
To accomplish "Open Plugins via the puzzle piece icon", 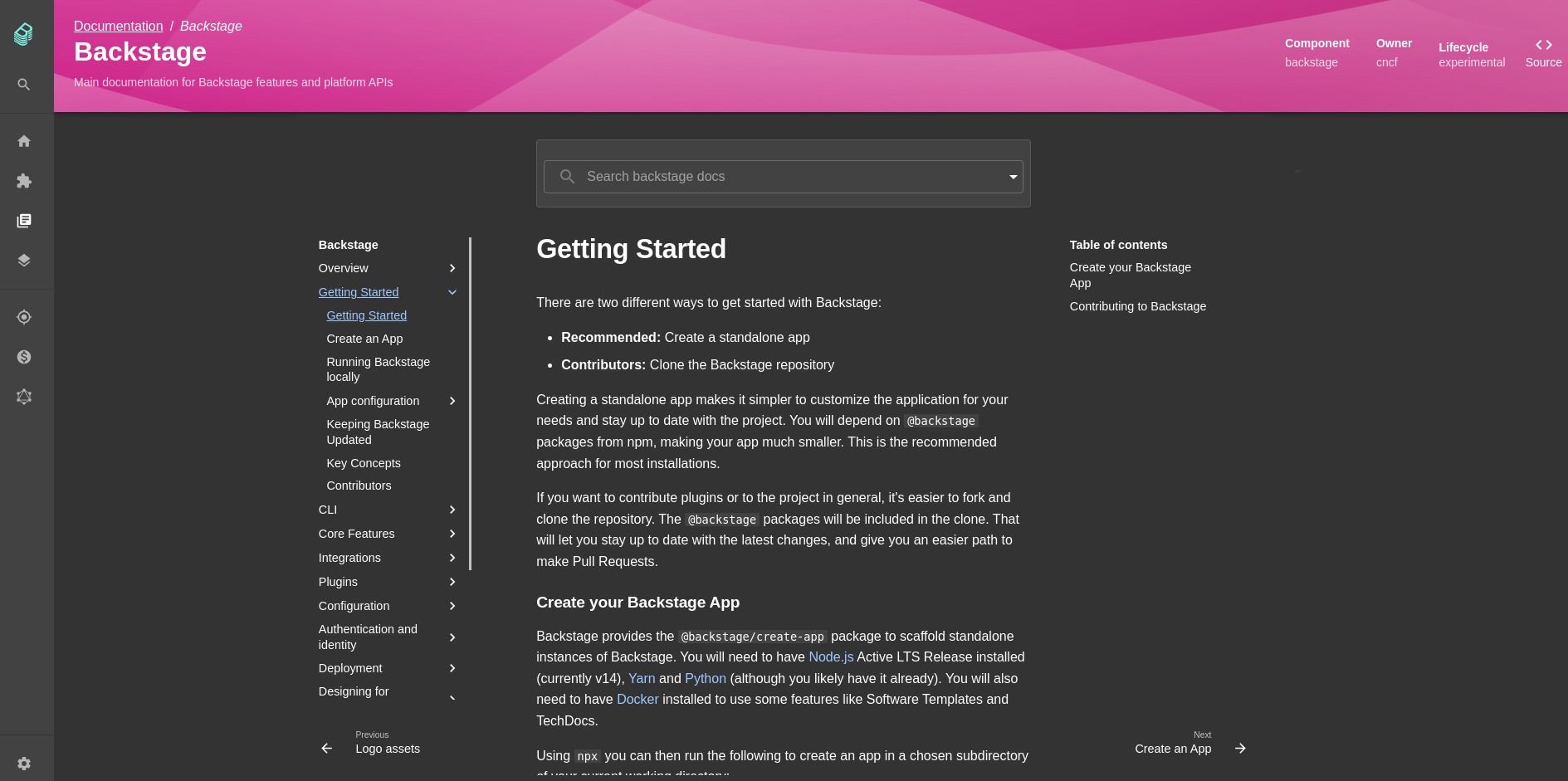I will [x=23, y=181].
